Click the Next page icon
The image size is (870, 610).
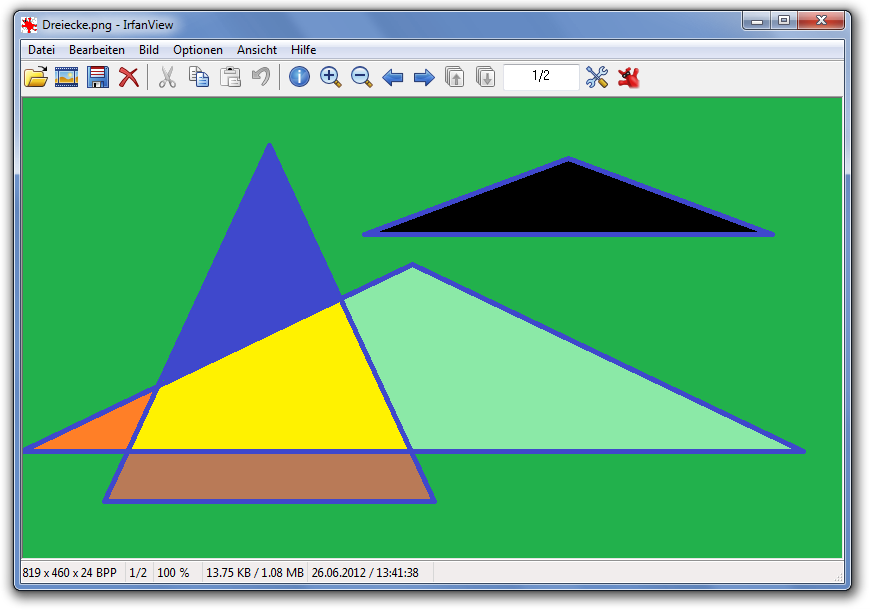click(x=485, y=77)
